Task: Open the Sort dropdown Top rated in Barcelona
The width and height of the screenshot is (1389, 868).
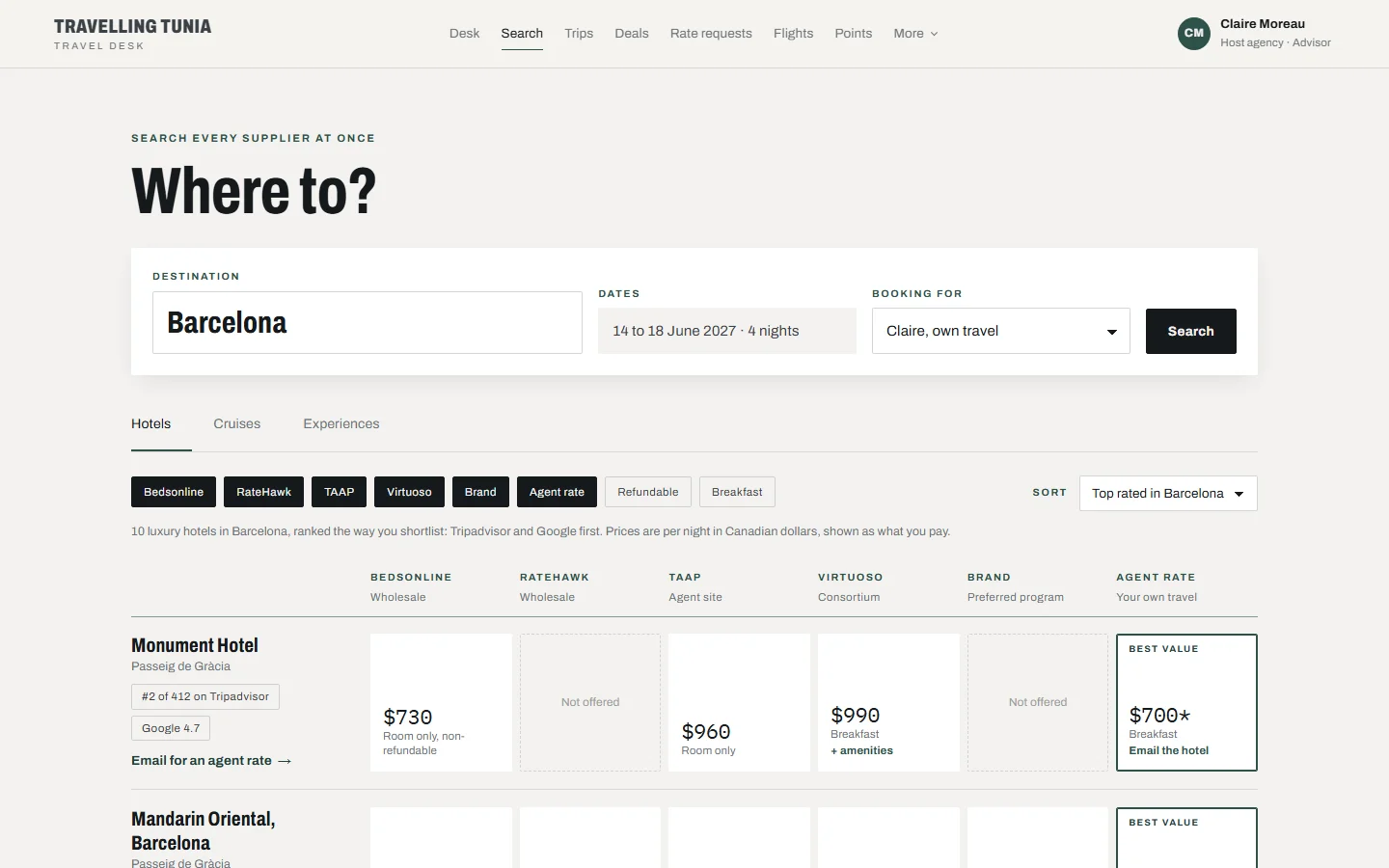Action: coord(1168,493)
